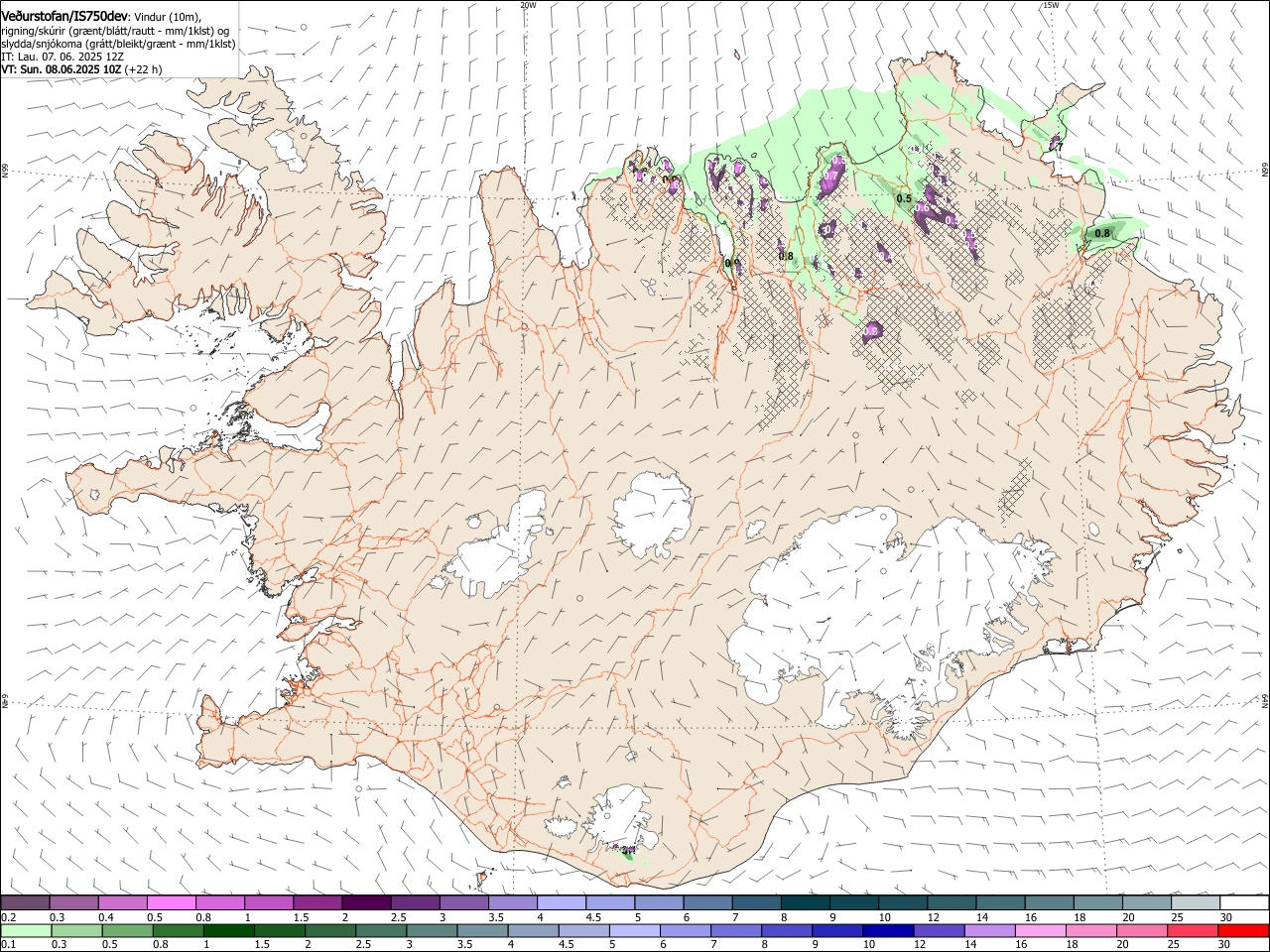Select the light lavender upper swatch between 4 and 4.5
Image resolution: width=1270 pixels, height=952 pixels.
(x=562, y=903)
